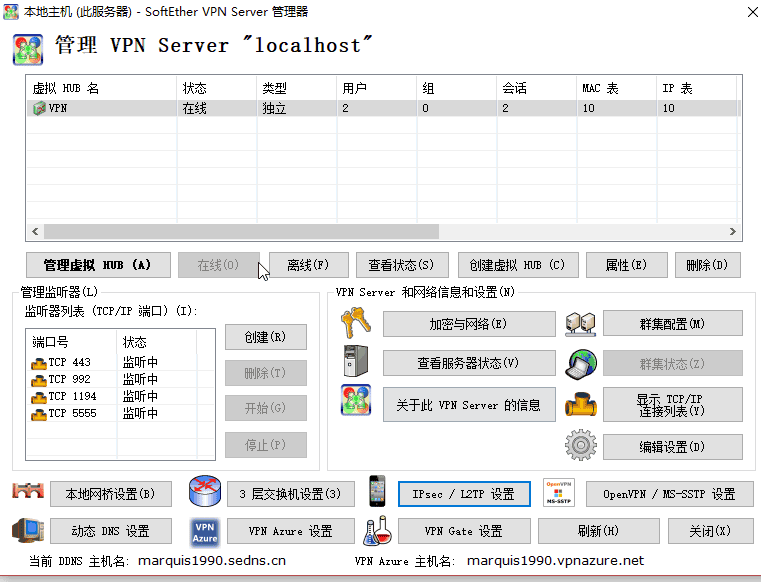This screenshot has height=582, width=761.
Task: Click the 端口号 column header
Action: click(x=72, y=342)
